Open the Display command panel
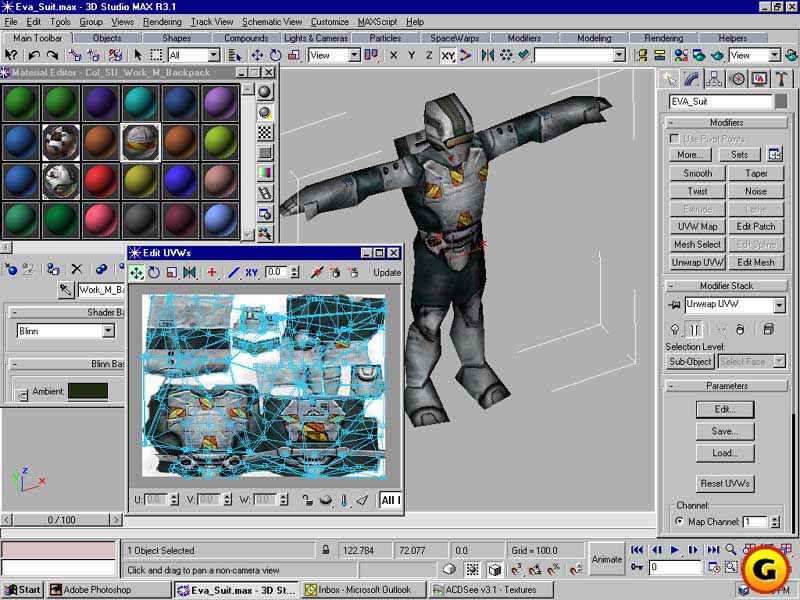Screen dimensions: 800x600 click(760, 79)
